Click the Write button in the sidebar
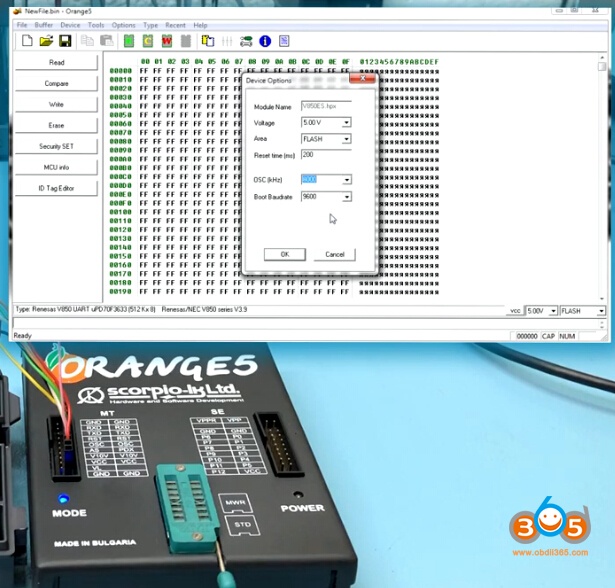This screenshot has width=615, height=588. click(x=56, y=104)
